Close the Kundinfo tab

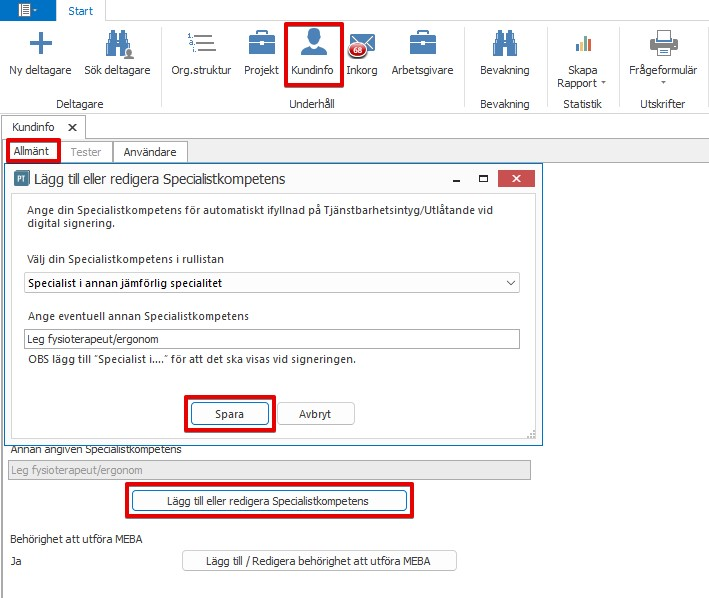[72, 127]
